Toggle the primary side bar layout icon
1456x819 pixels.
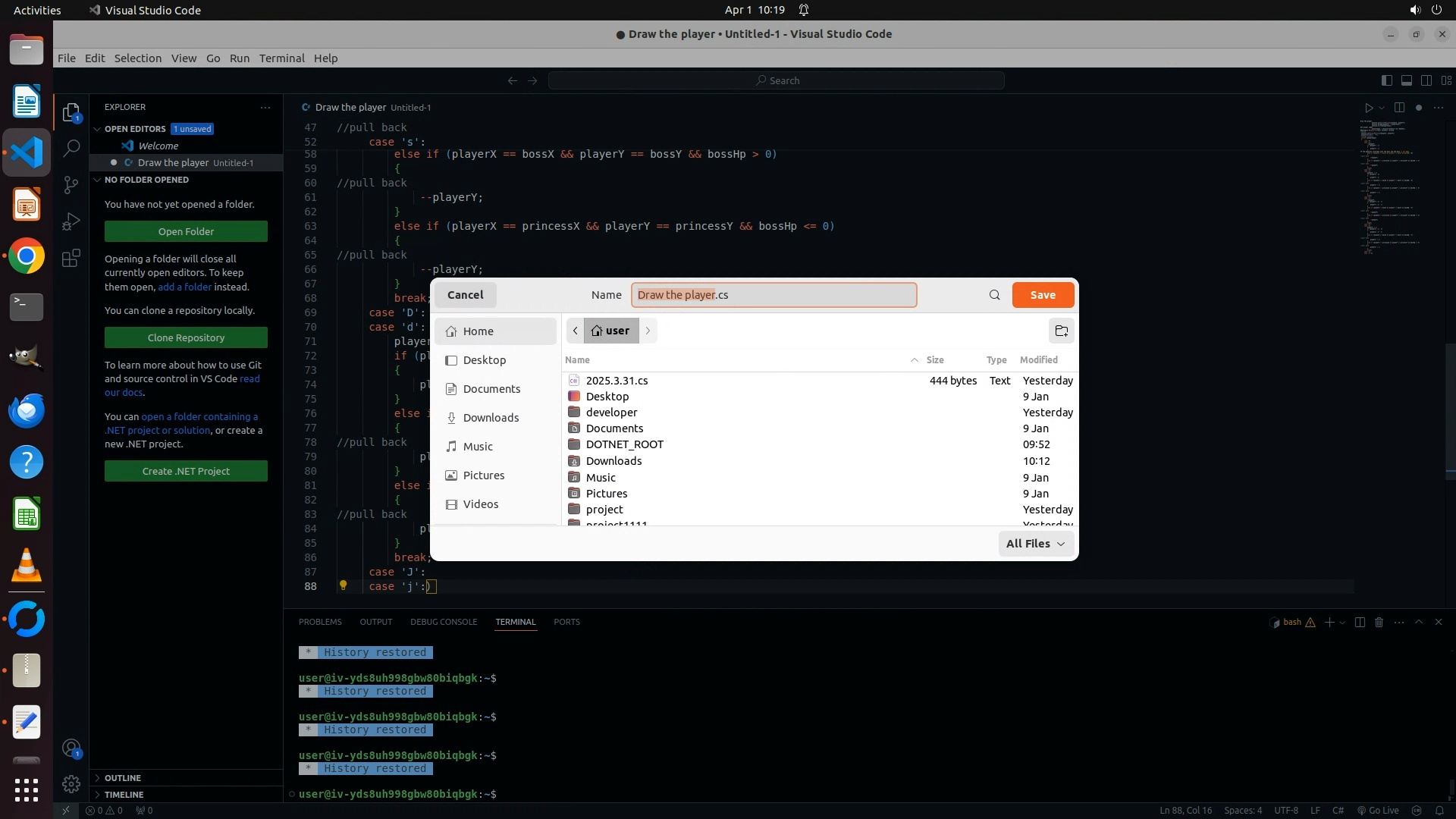click(x=1387, y=80)
